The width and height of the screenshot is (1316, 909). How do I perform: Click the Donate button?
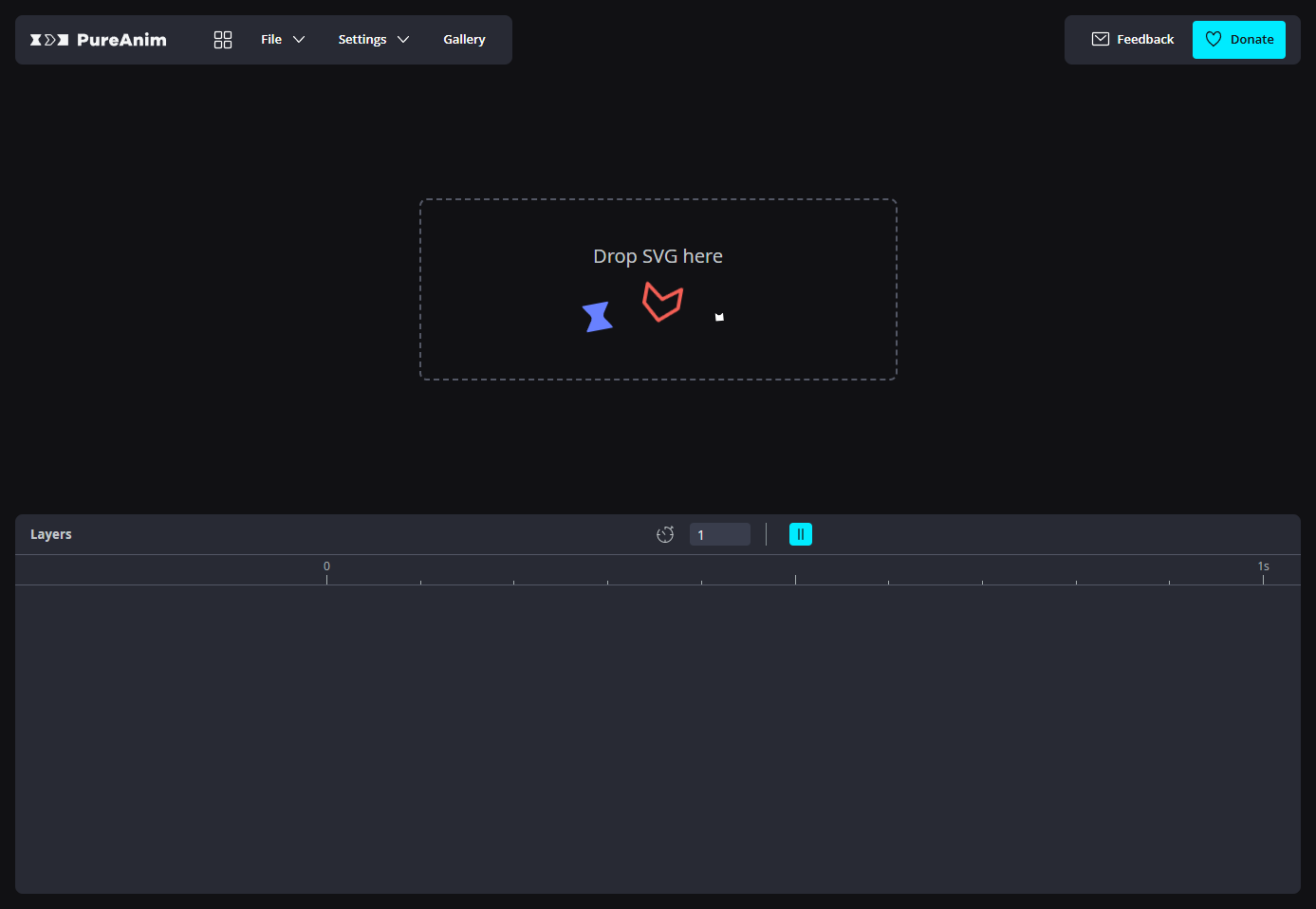1239,40
